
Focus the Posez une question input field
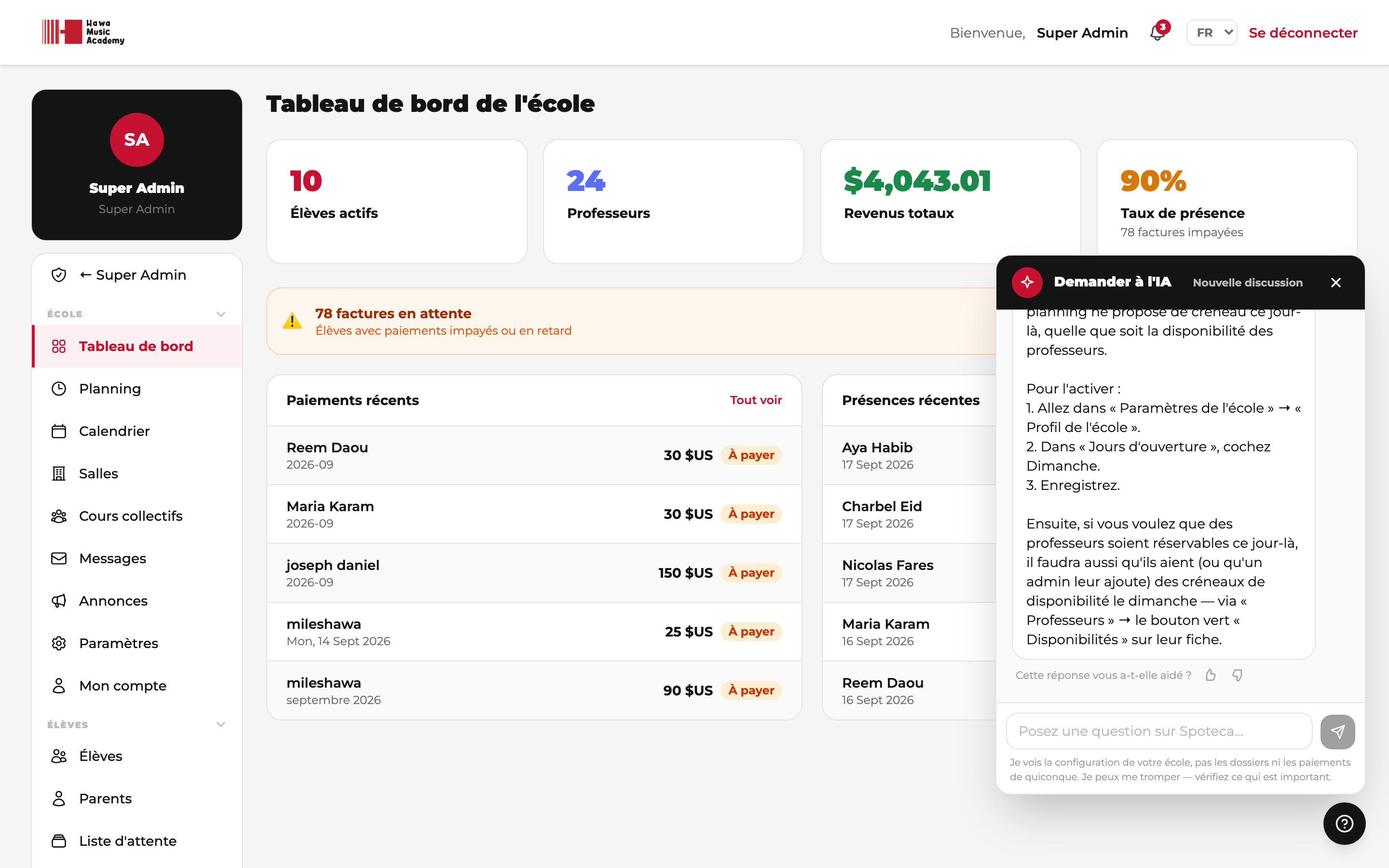pos(1159,731)
